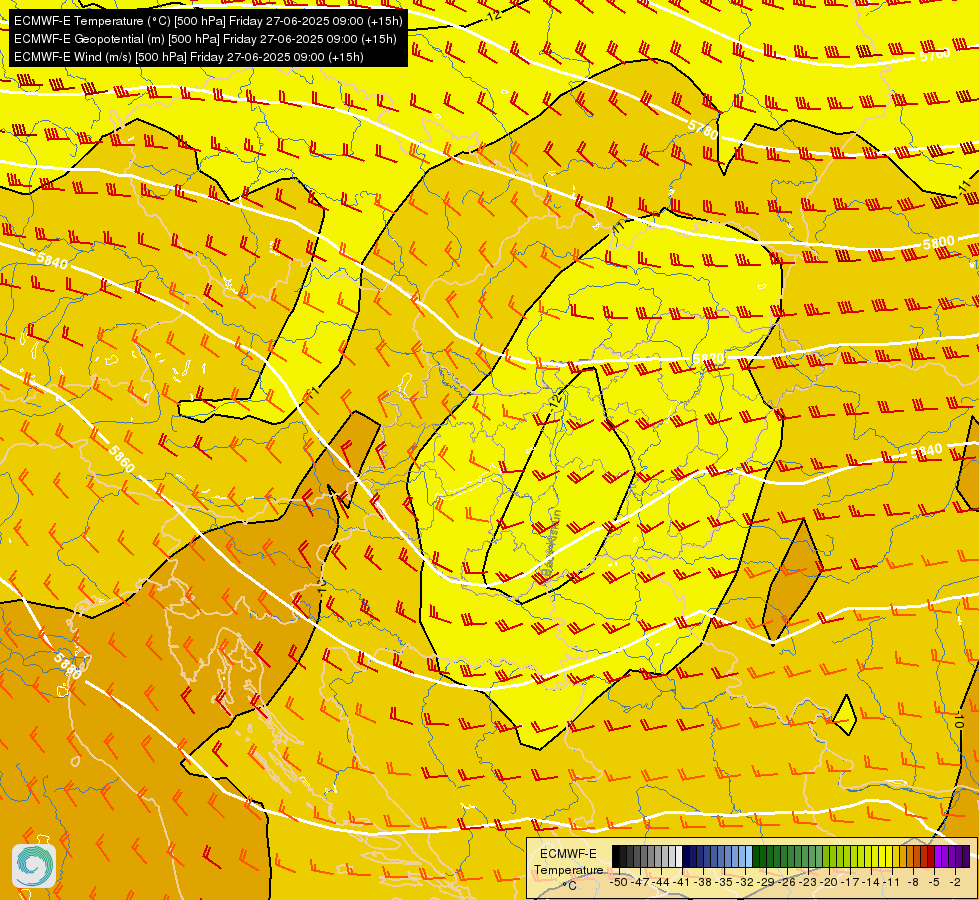Click the -5 legend scale value
This screenshot has height=900, width=979.
(x=934, y=883)
